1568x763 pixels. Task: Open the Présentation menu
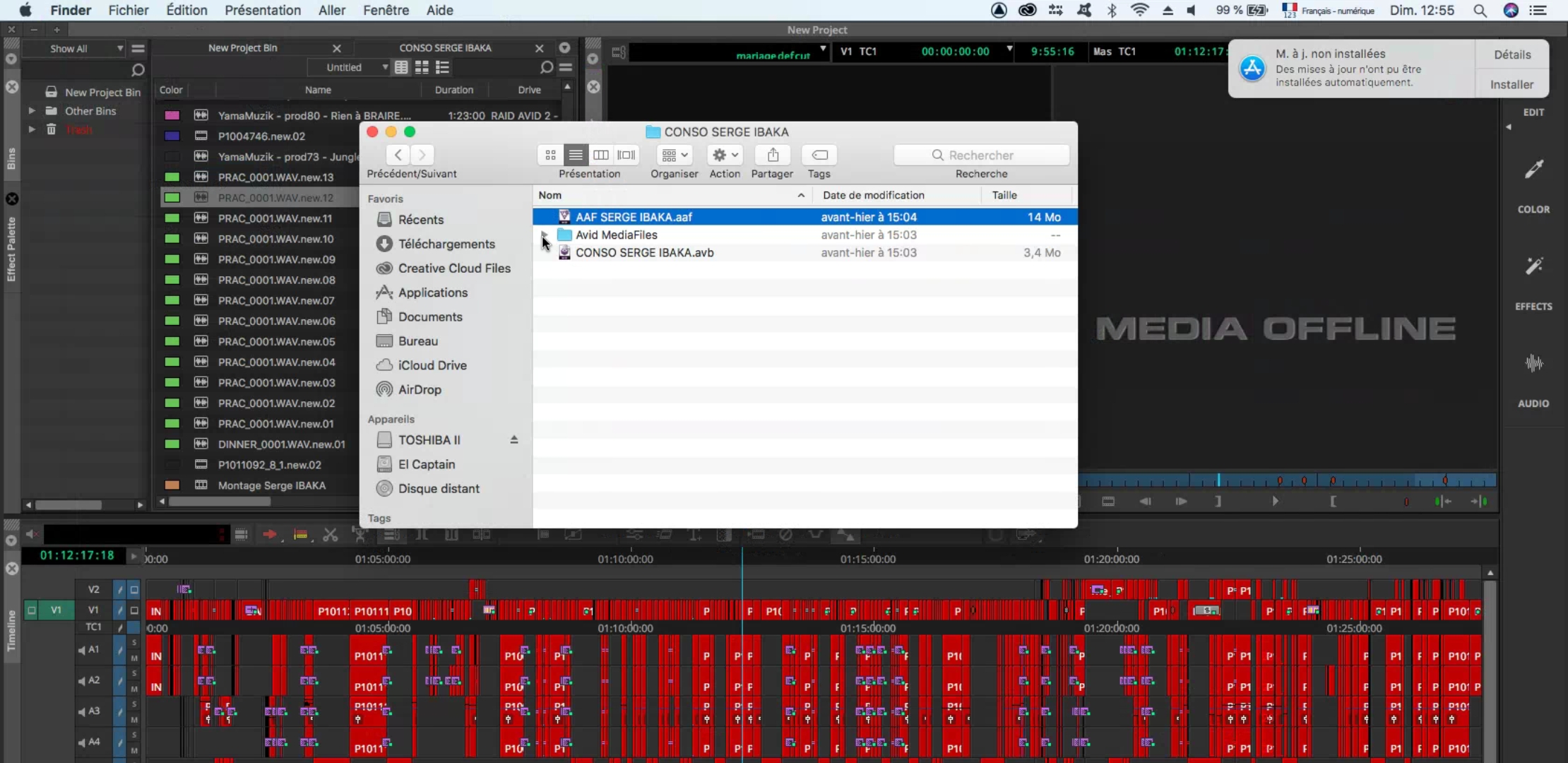262,11
